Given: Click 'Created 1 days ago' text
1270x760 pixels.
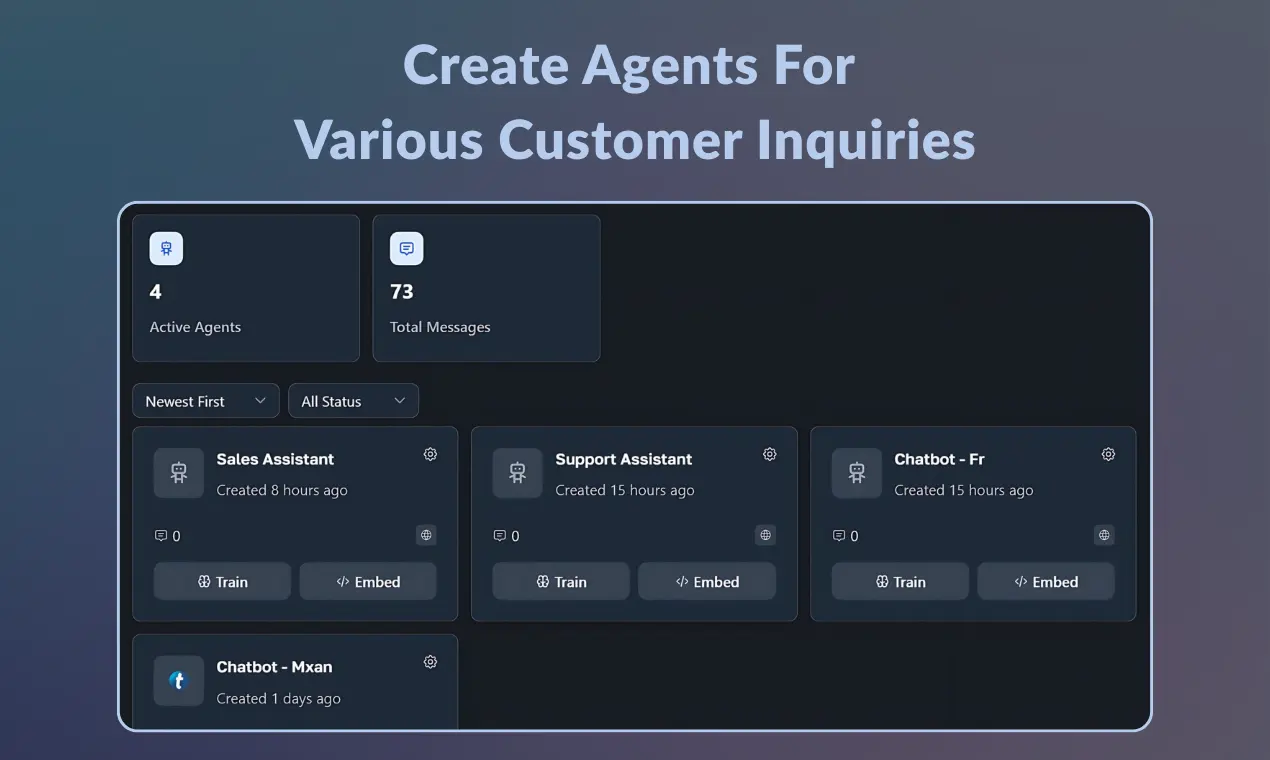Looking at the screenshot, I should point(278,698).
